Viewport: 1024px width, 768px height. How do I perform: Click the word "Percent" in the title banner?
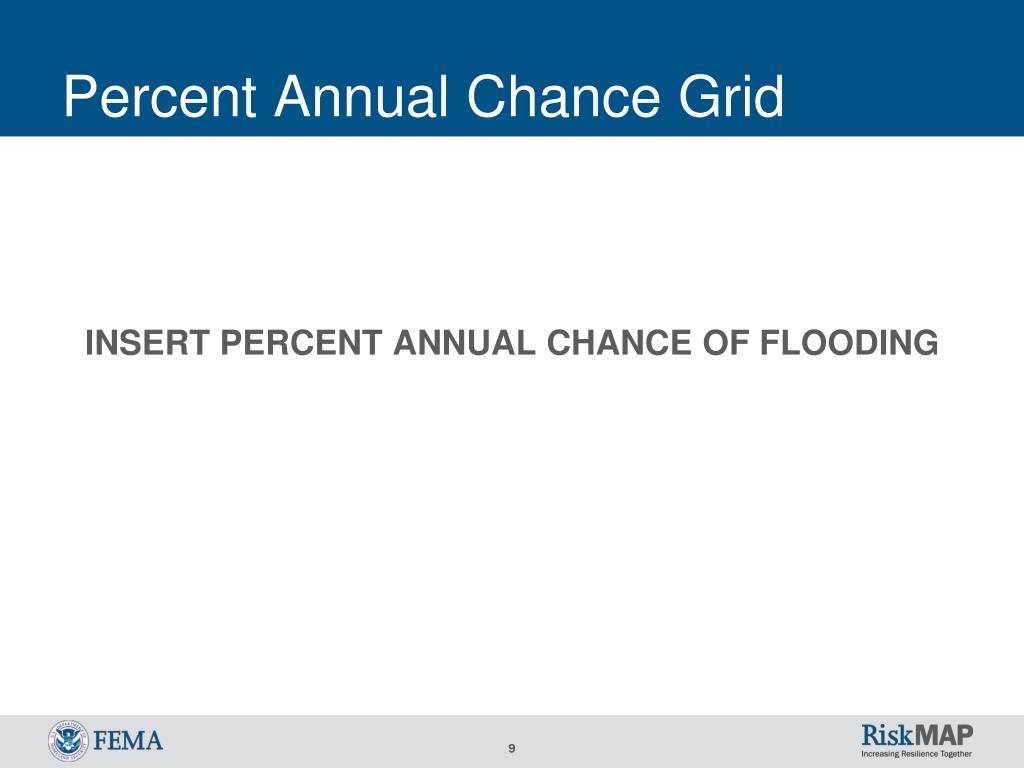click(x=160, y=97)
